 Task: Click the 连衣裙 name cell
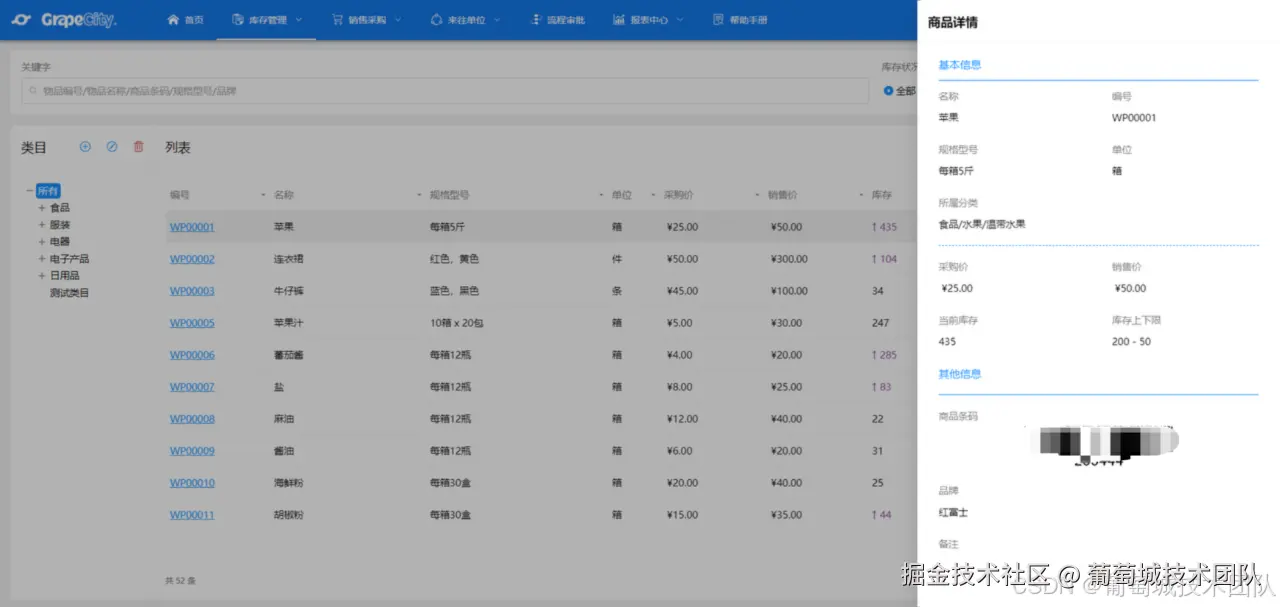(288, 259)
